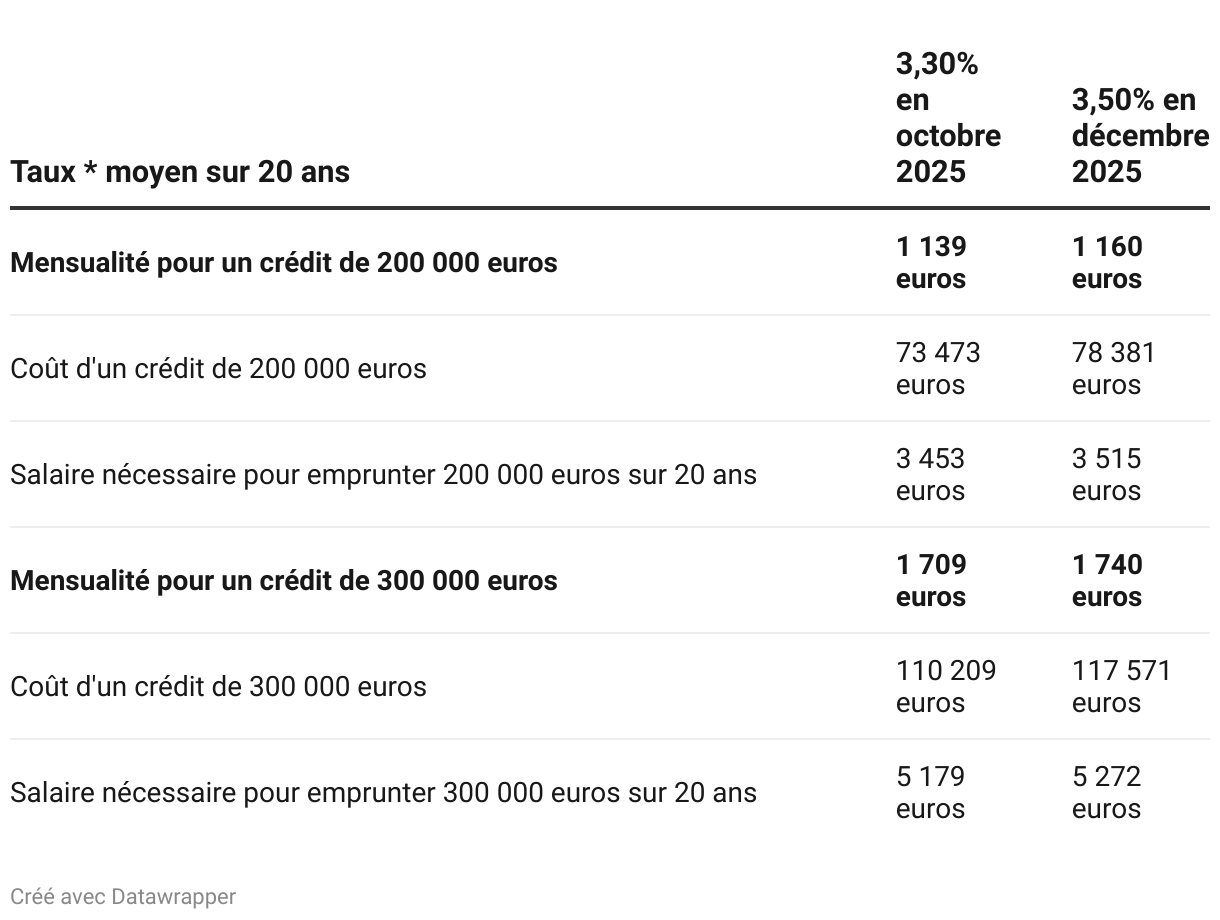Click the 'Taux * moyen sur 20 ans' header
Image resolution: width=1220 pixels, height=920 pixels.
(x=180, y=172)
